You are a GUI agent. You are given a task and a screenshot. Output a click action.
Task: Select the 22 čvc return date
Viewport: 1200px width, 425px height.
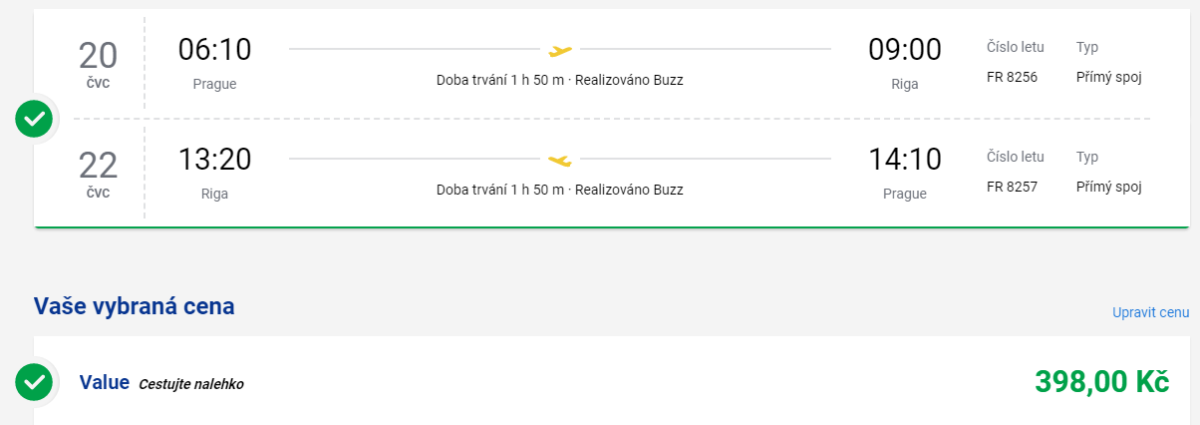98,174
